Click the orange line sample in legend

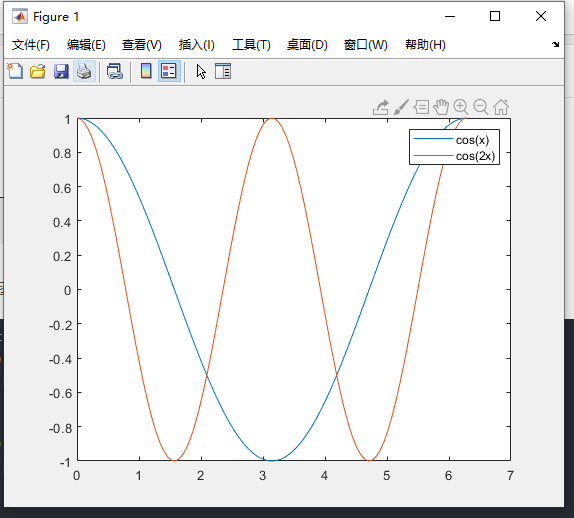(x=433, y=156)
